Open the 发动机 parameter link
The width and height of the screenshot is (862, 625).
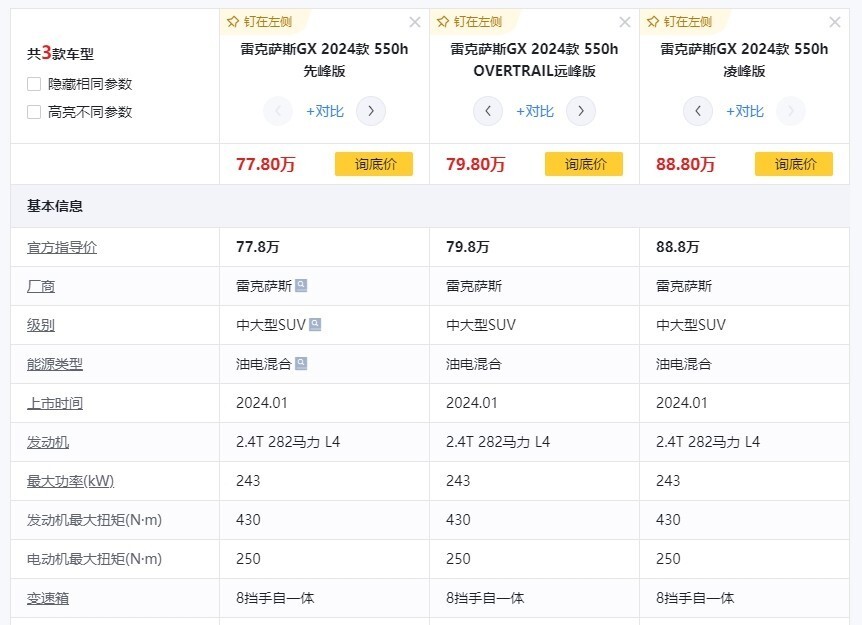[x=48, y=442]
